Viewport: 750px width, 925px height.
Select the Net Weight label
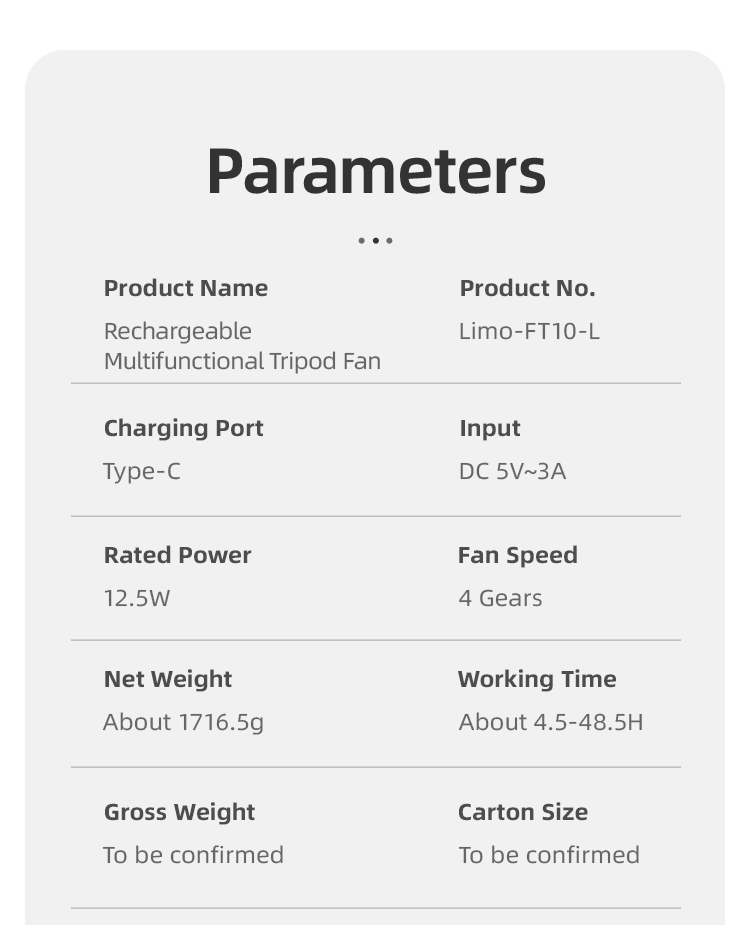168,680
